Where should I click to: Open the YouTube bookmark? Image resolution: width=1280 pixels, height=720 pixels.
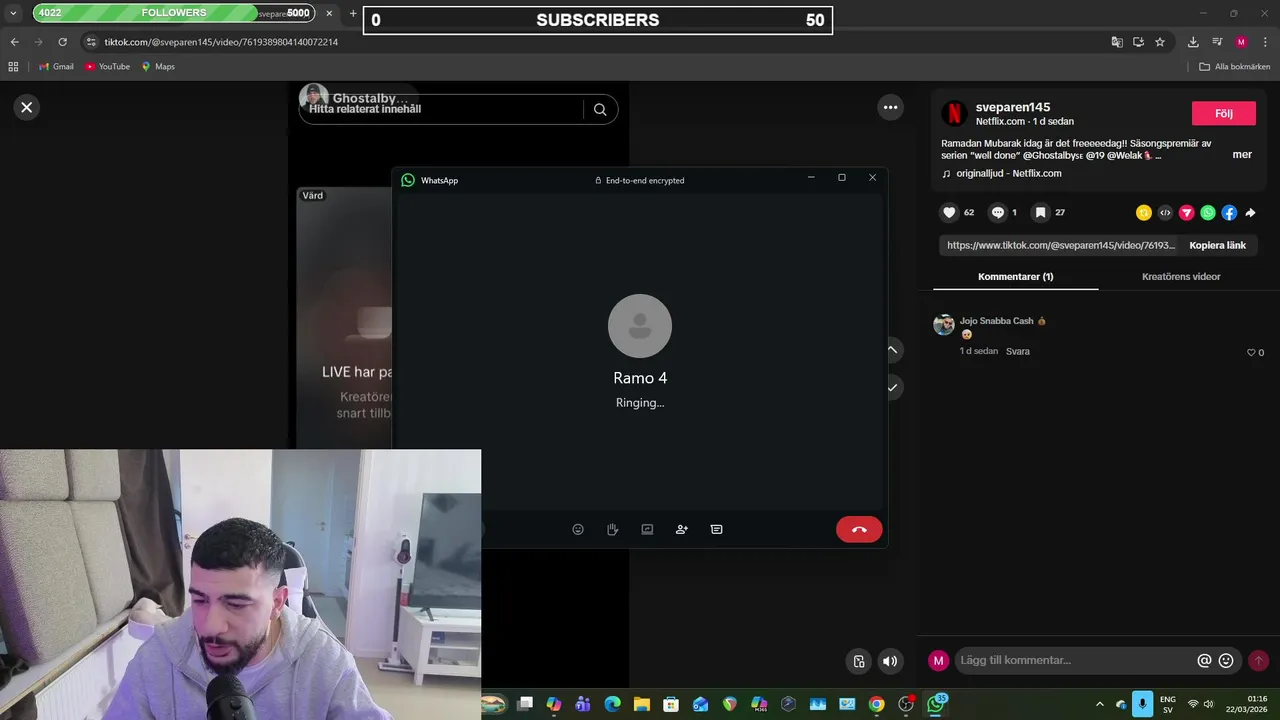point(107,66)
